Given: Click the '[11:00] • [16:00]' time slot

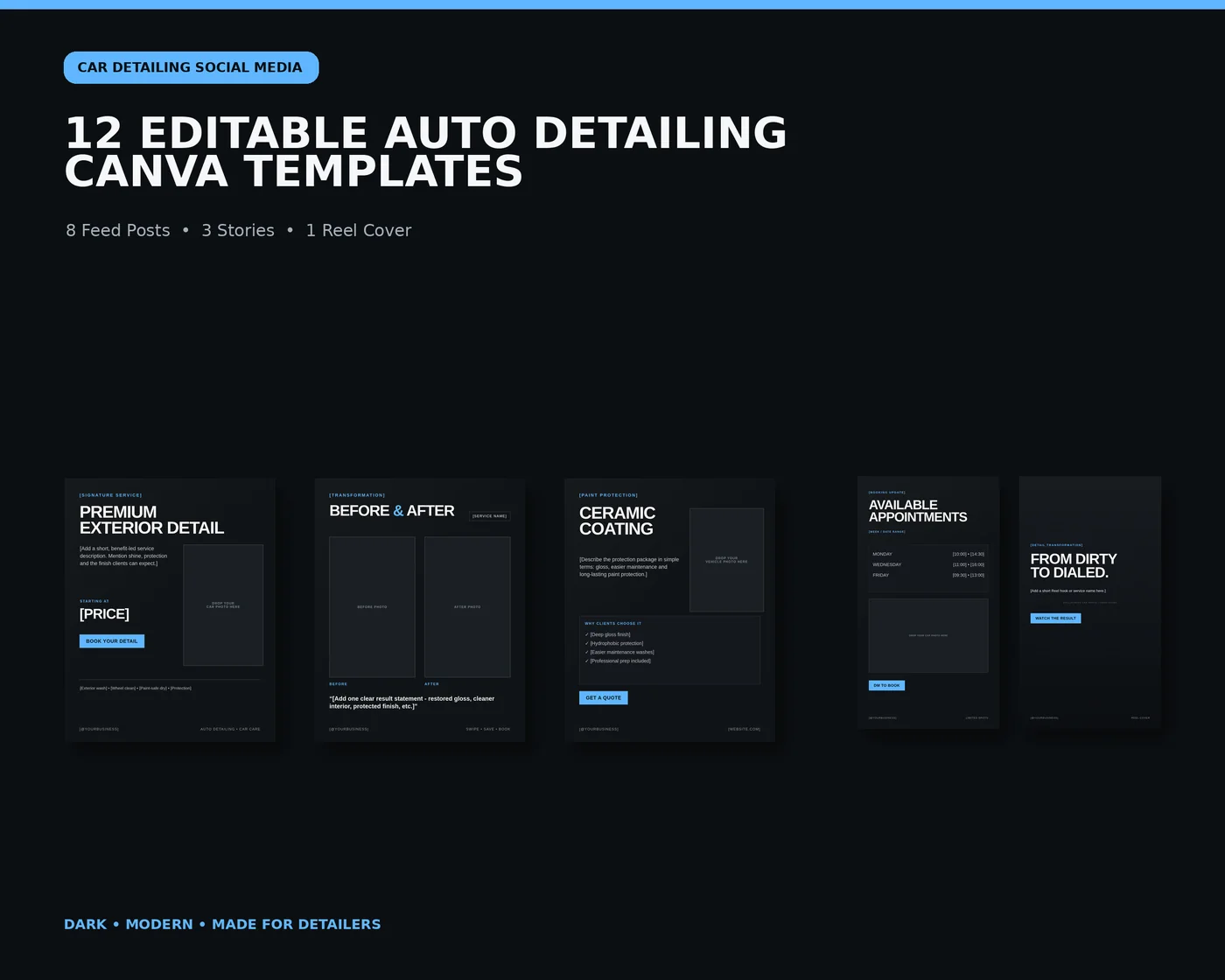Looking at the screenshot, I should tap(969, 564).
